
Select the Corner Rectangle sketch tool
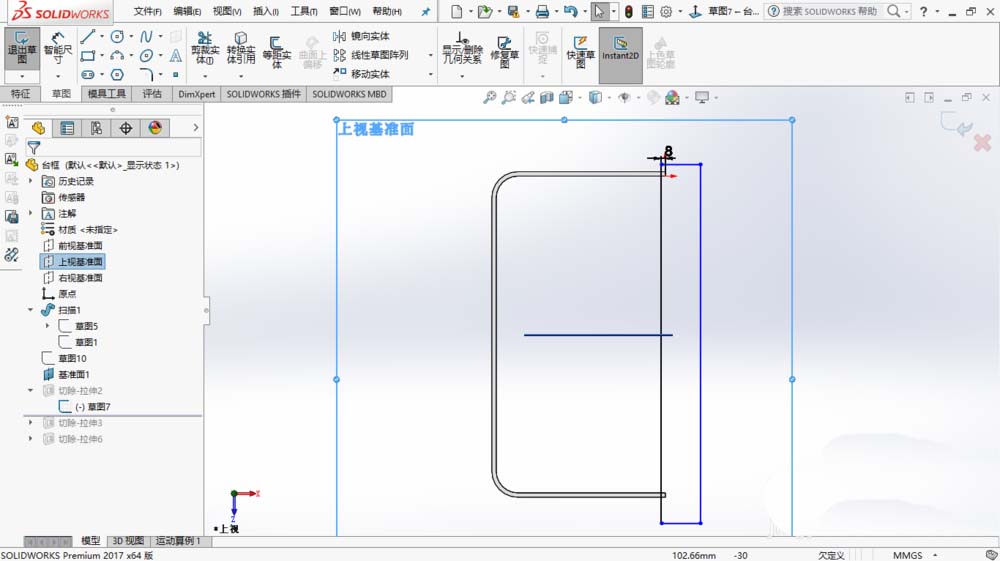tap(88, 55)
